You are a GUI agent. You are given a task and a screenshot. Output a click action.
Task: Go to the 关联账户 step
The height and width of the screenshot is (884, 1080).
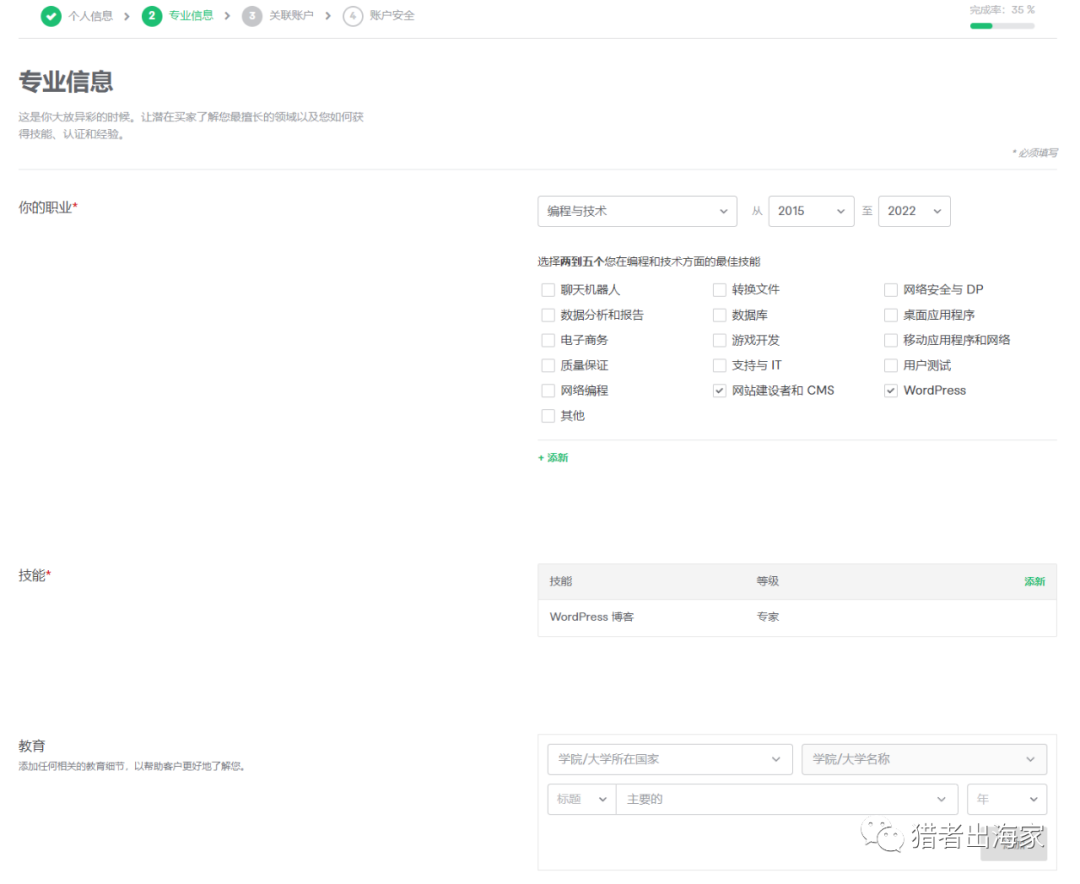(291, 16)
